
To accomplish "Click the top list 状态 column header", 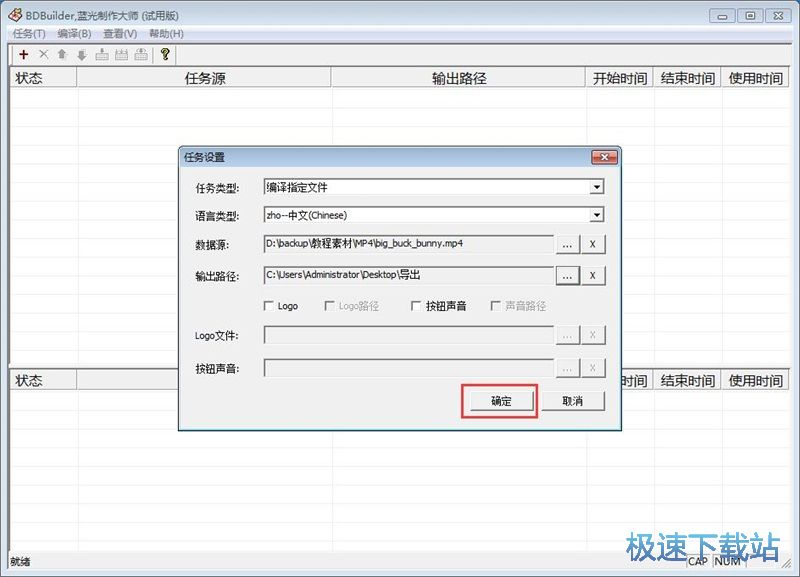I will point(43,78).
